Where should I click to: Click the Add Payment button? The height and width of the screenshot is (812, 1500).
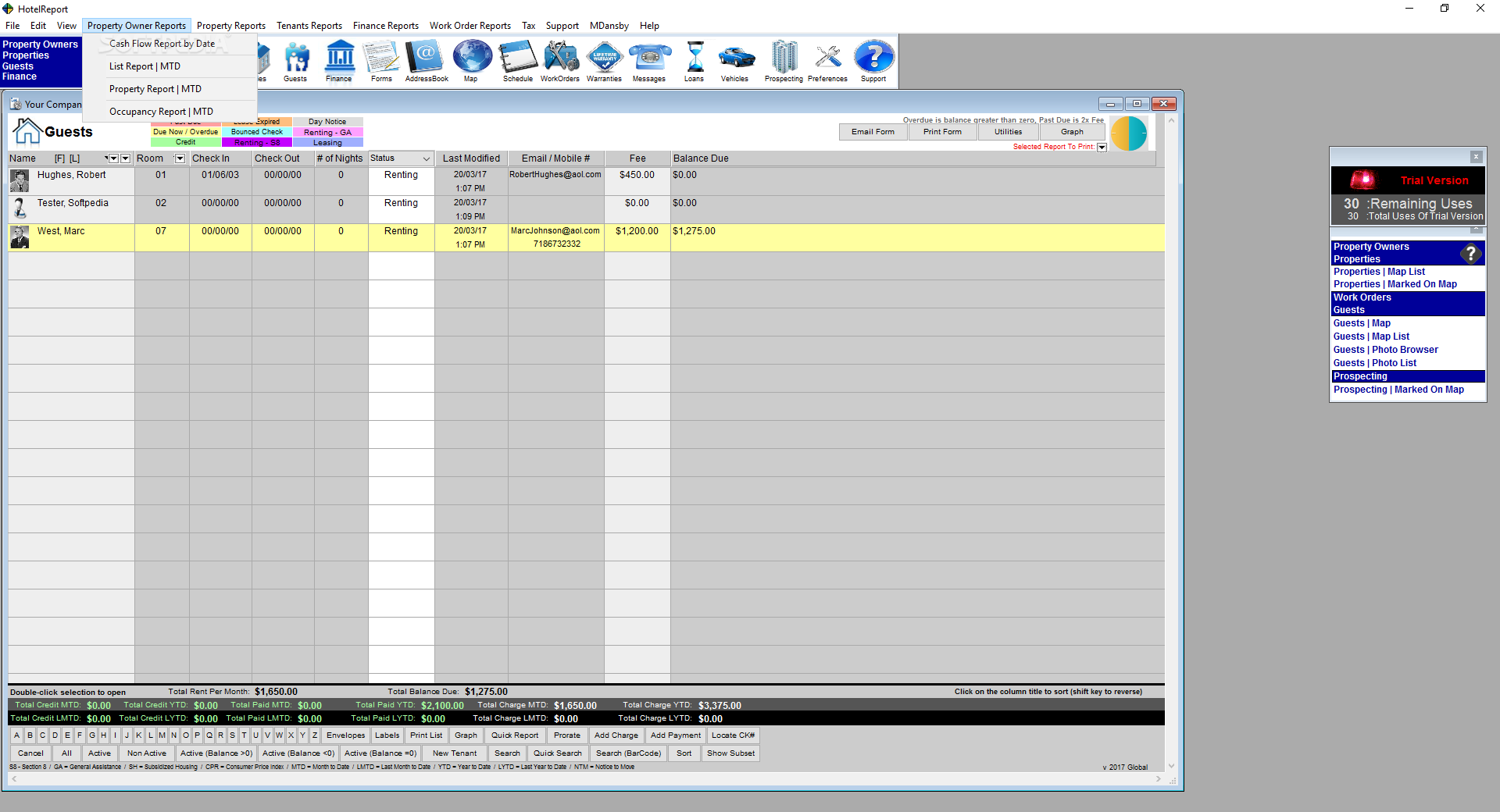pos(676,735)
